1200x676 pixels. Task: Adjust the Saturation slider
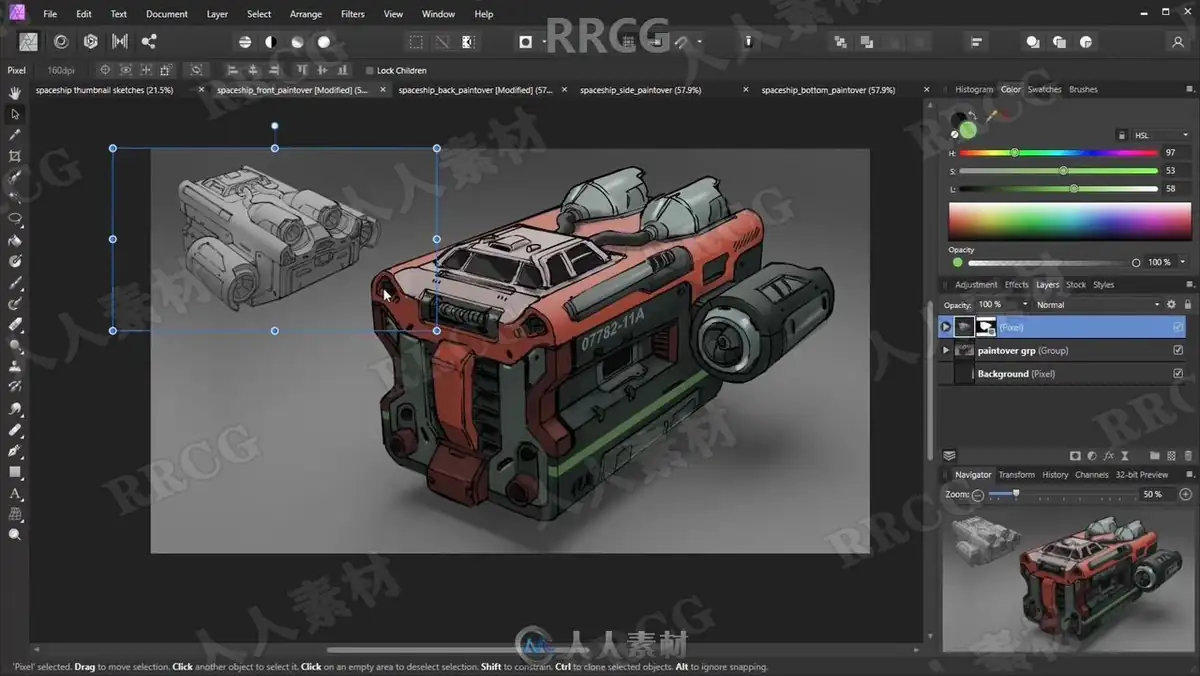click(1060, 171)
